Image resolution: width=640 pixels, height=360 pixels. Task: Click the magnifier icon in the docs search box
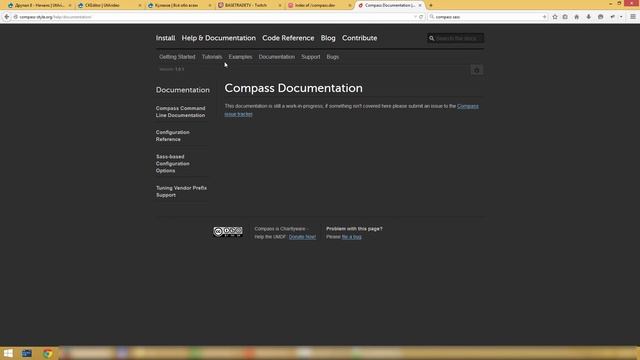431,38
